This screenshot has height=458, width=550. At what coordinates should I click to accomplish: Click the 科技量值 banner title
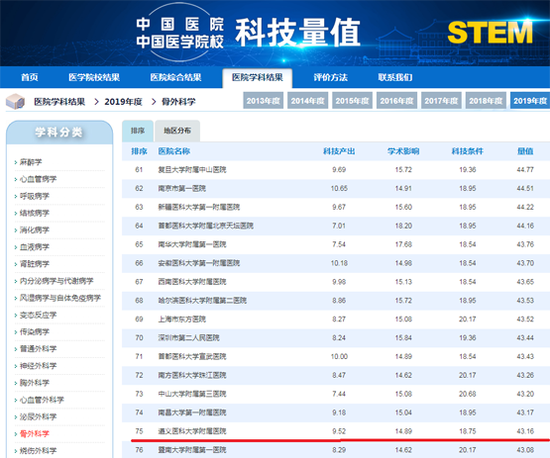point(298,33)
